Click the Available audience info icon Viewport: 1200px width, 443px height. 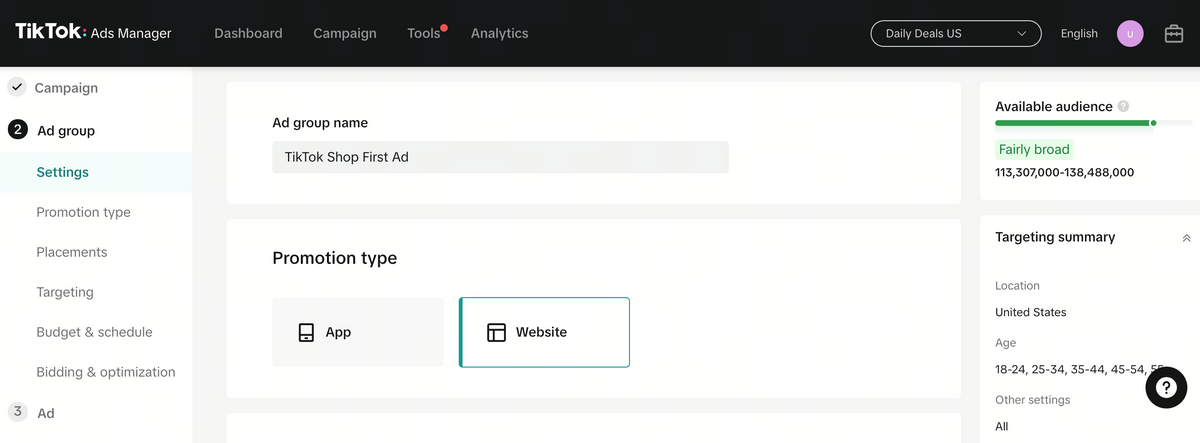1124,107
